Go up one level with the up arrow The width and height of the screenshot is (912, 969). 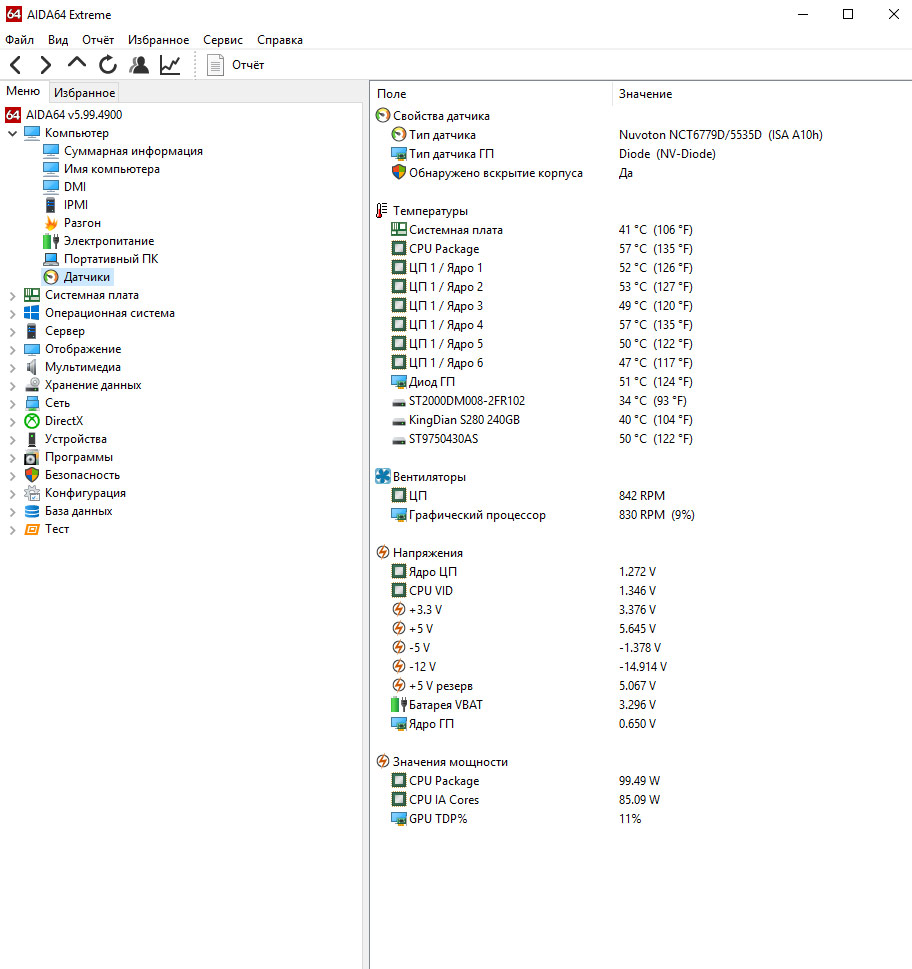[77, 63]
